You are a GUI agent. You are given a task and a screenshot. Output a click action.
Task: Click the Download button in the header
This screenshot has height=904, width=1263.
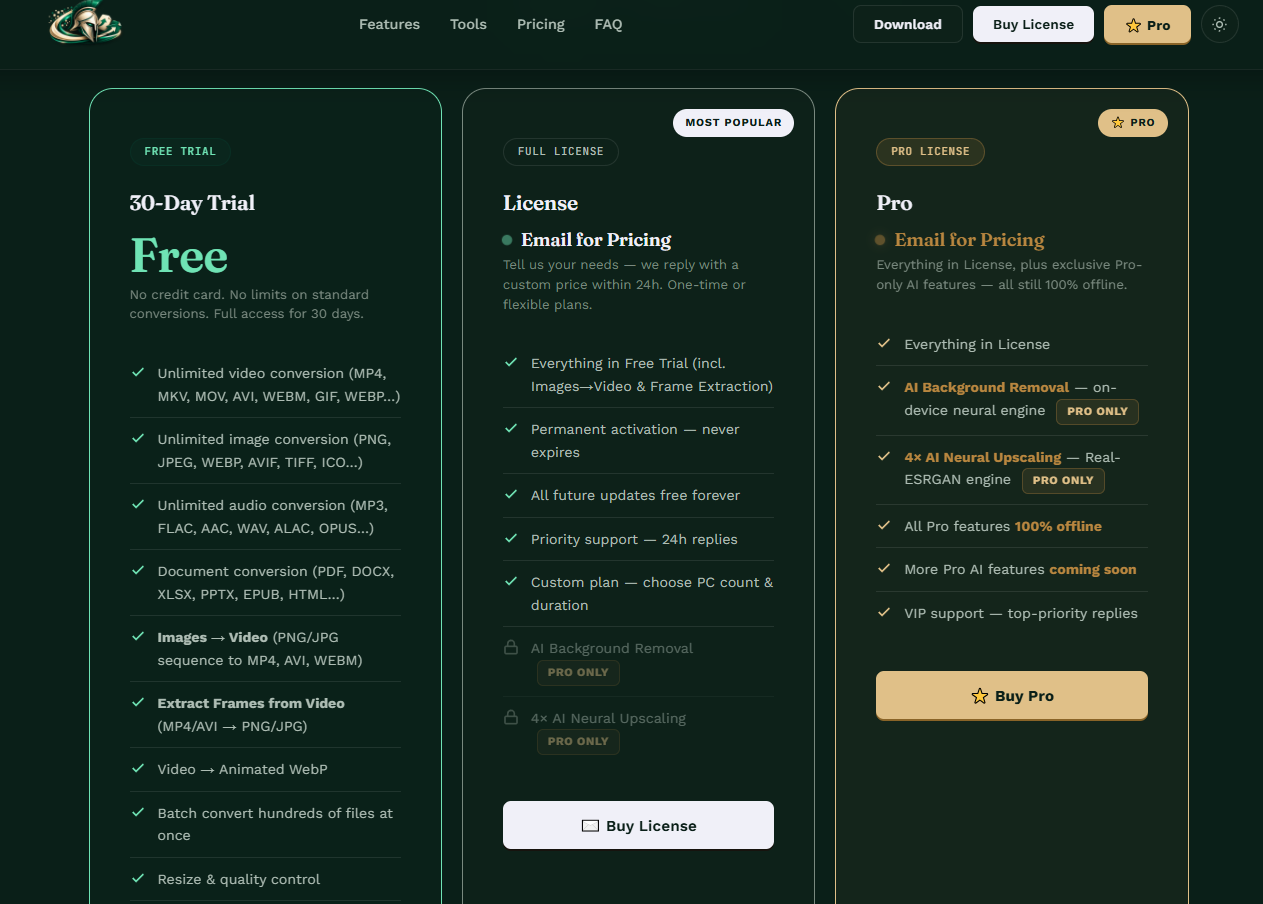click(908, 24)
